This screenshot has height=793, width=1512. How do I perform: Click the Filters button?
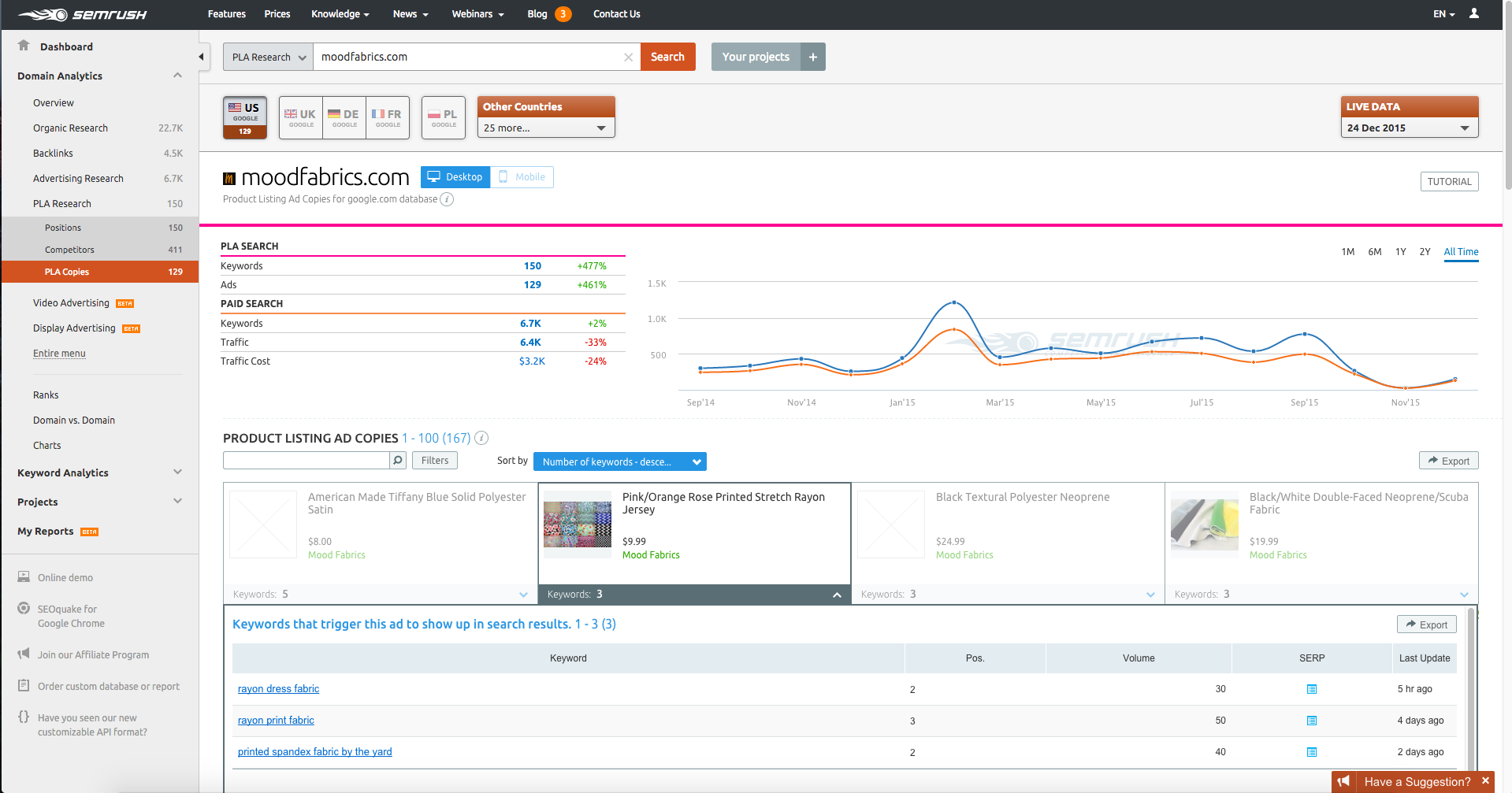click(x=435, y=460)
